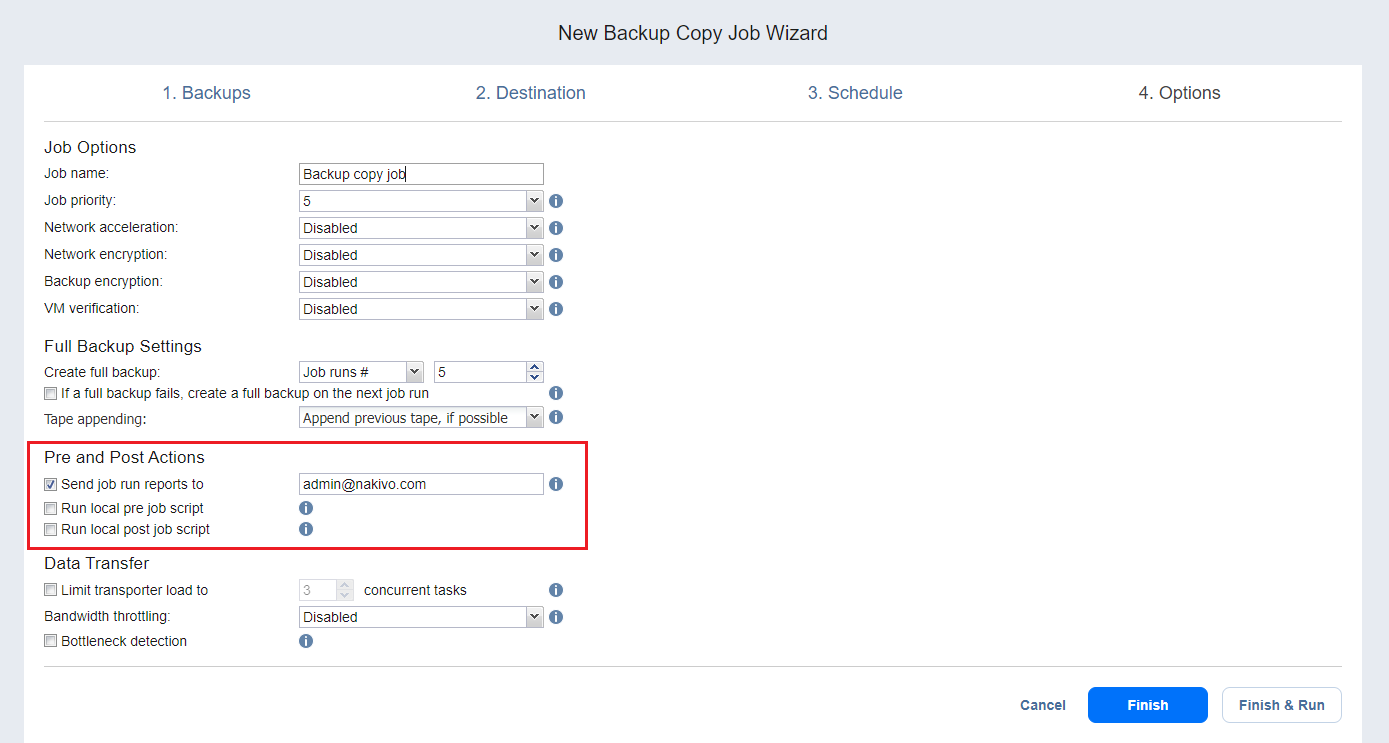
Task: Click info icon beside Bottleneck detection
Action: [x=306, y=641]
